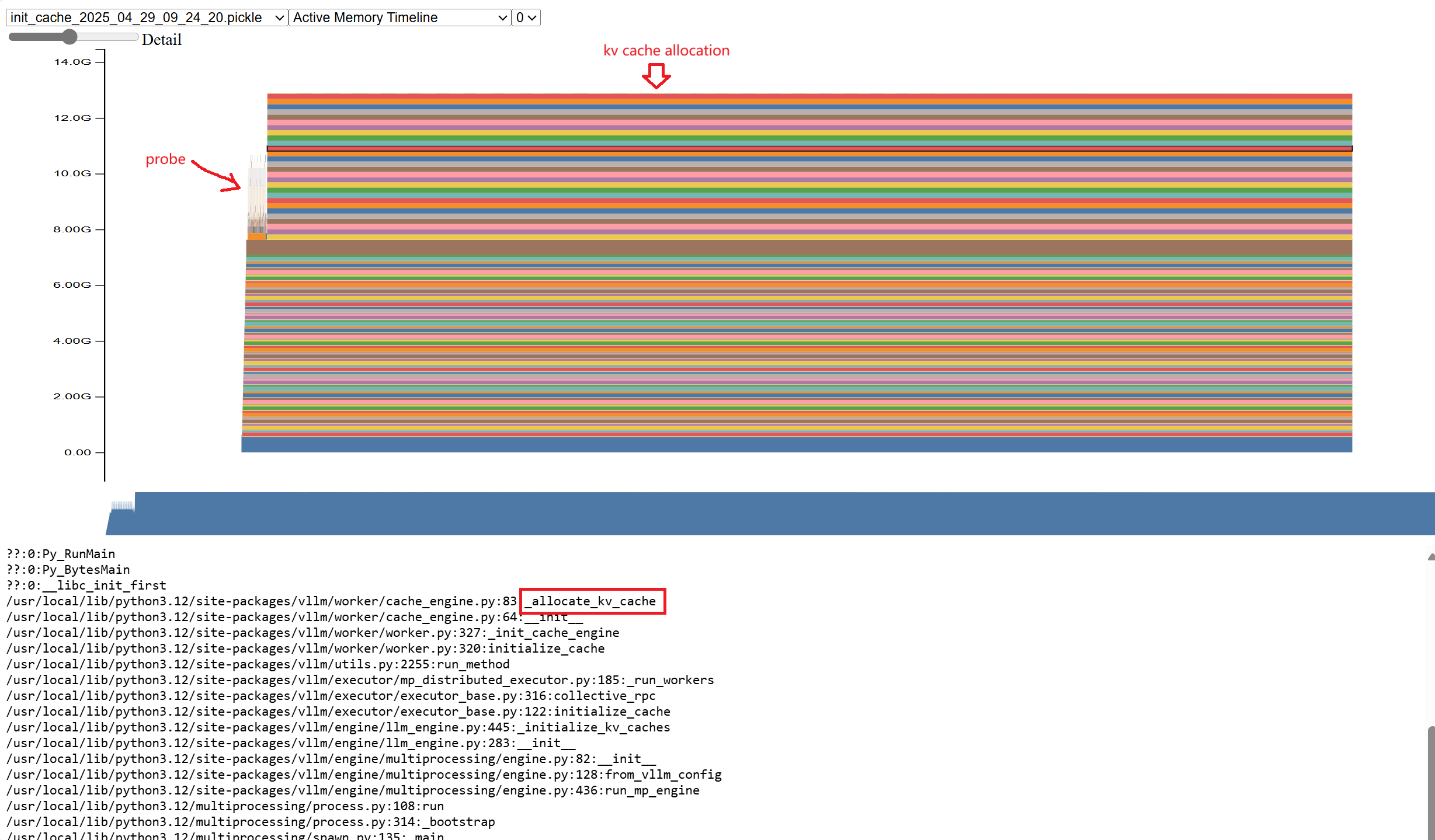1435x840 pixels.
Task: Click the utils.py:2255 run_method stack line
Action: 258,664
